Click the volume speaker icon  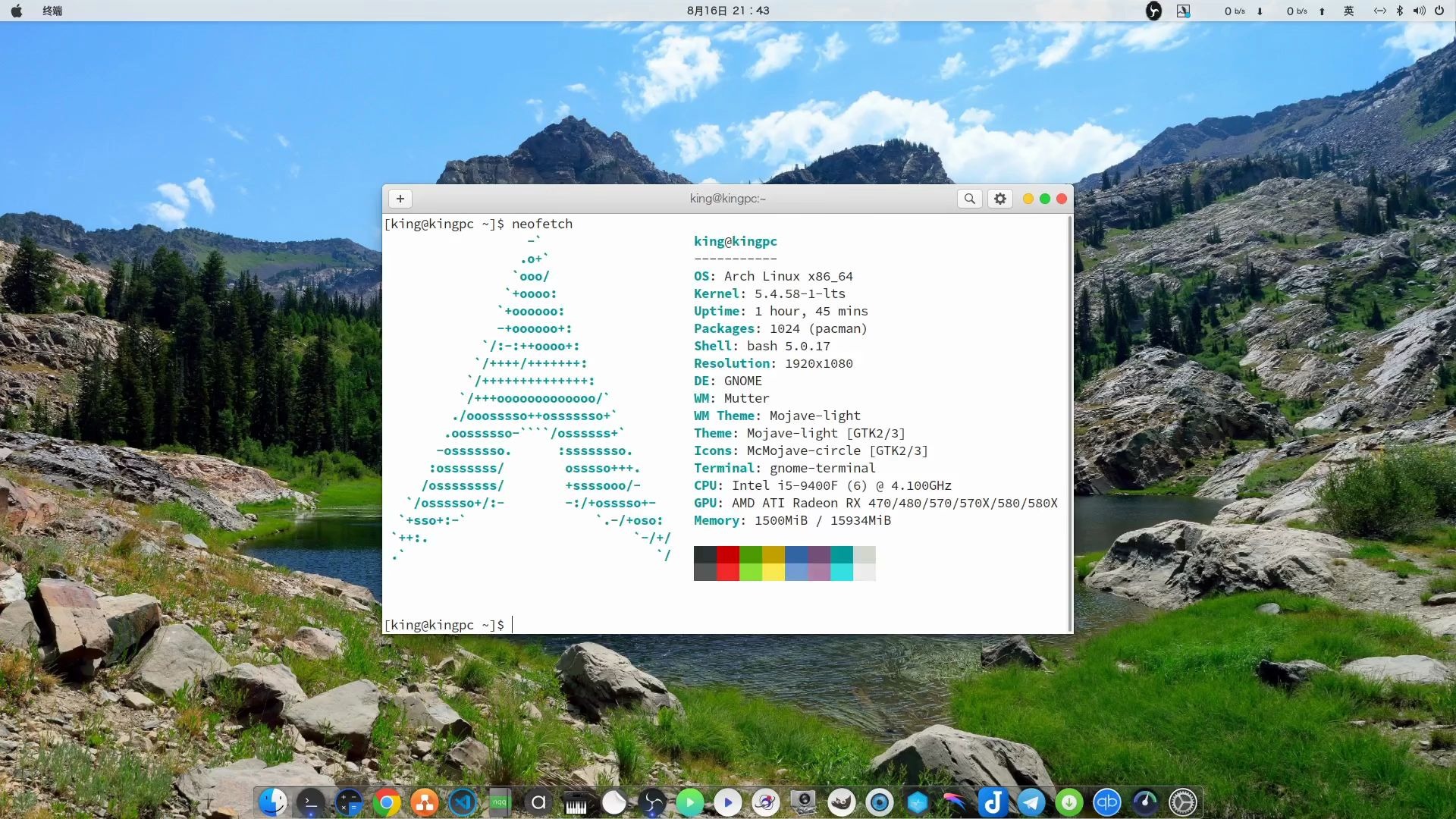coord(1420,11)
